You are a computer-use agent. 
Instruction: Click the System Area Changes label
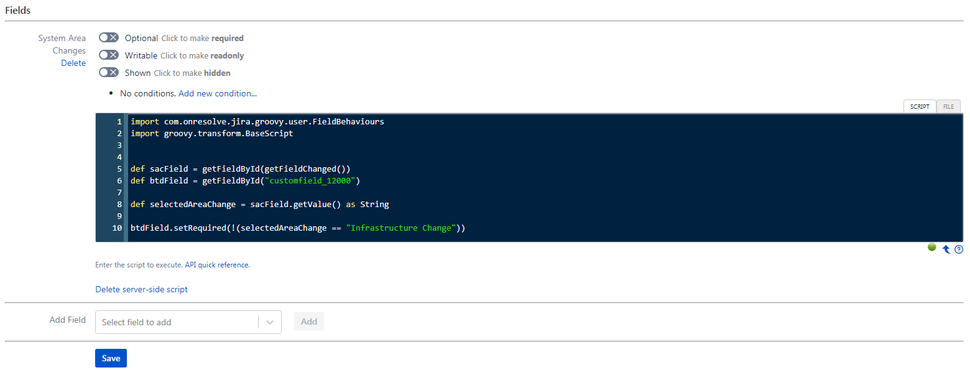[x=62, y=45]
